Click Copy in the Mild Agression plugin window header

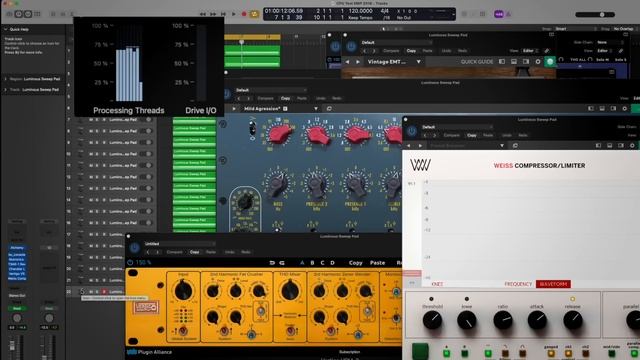(285, 98)
